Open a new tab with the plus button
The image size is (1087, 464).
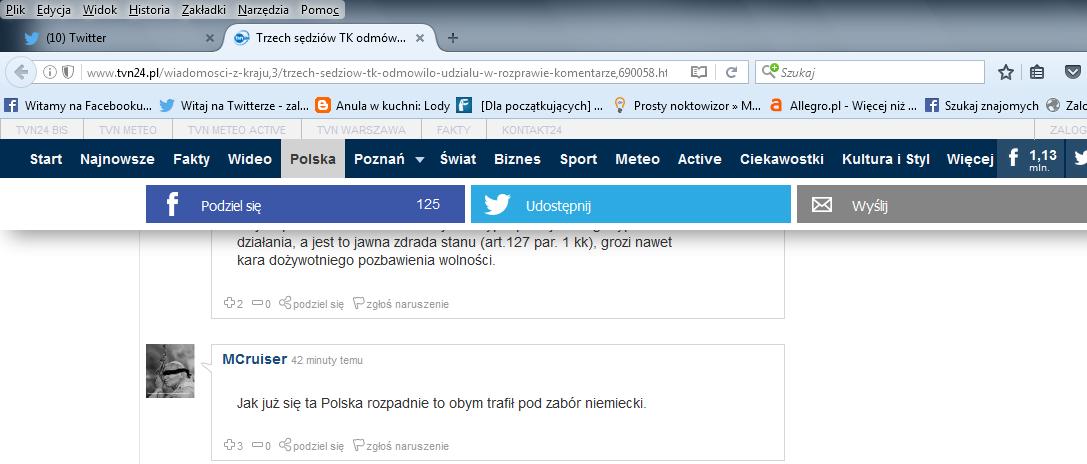tap(453, 38)
